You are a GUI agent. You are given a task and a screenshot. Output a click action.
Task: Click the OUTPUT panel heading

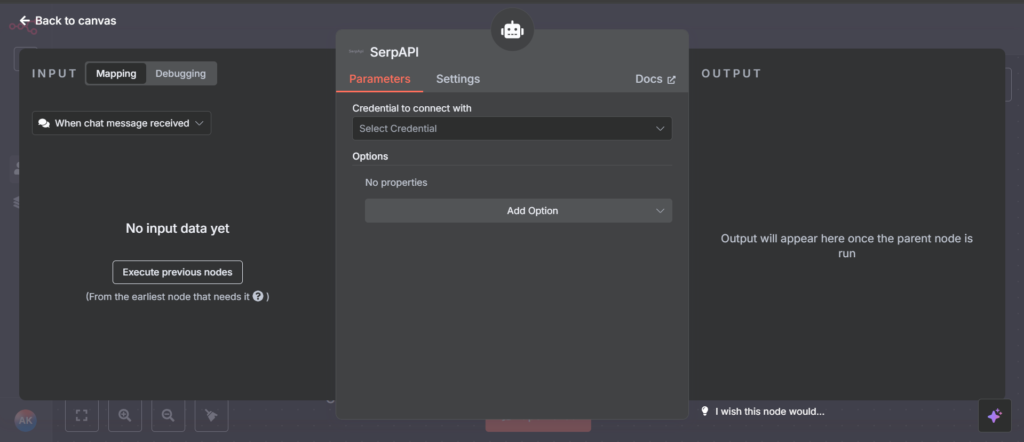[731, 74]
